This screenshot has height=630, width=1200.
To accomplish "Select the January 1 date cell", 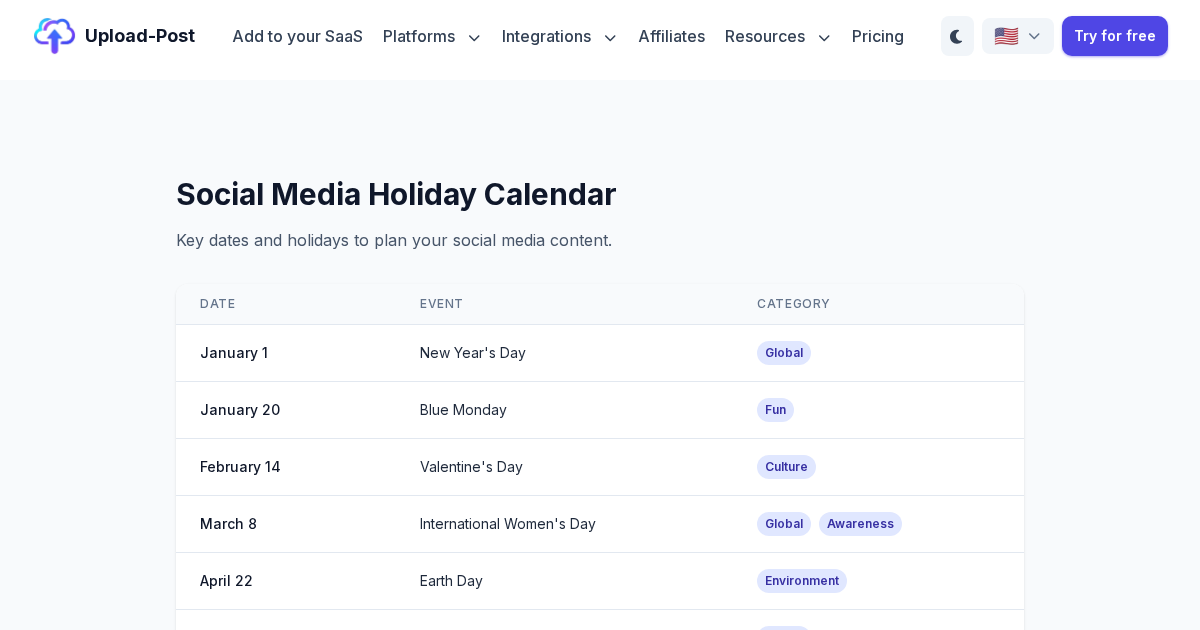I will (234, 353).
